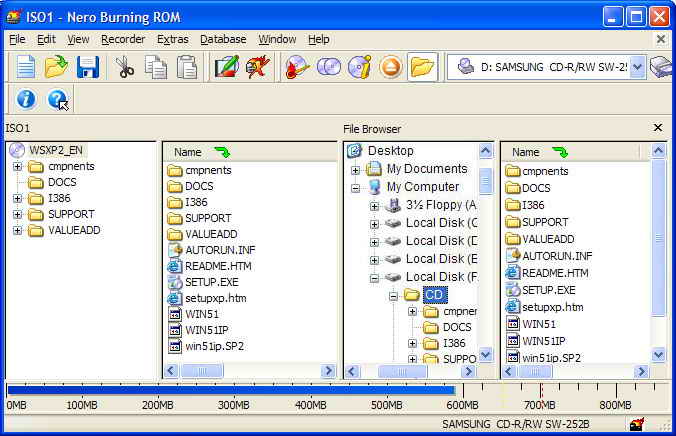Select AUTORUN.INF in ISO1 file list

[x=220, y=250]
